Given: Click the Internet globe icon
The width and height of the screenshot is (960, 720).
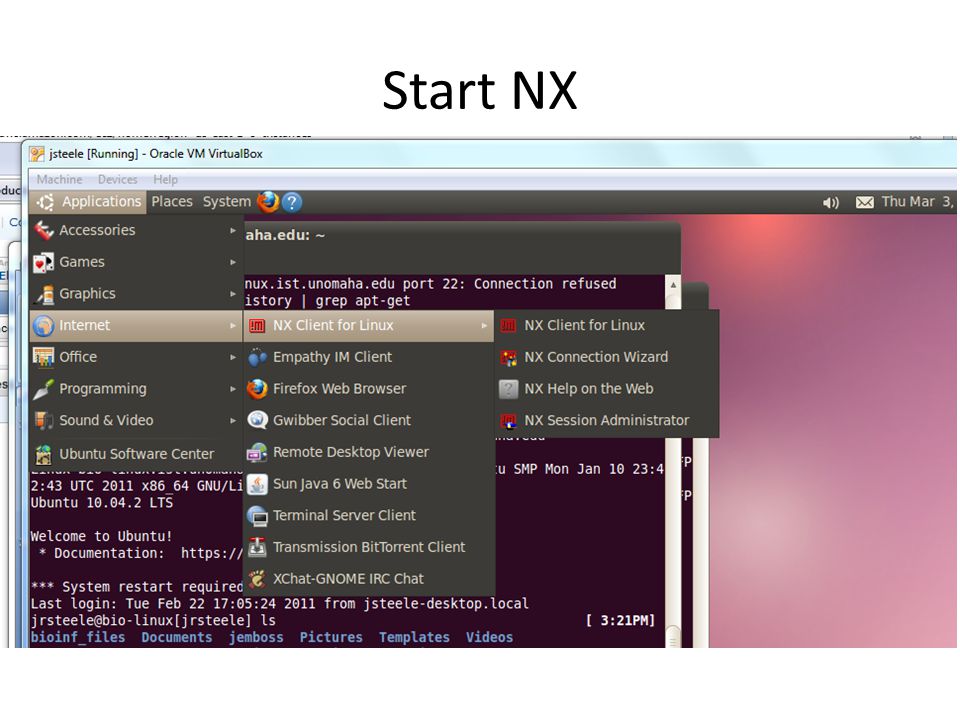Looking at the screenshot, I should 43,326.
